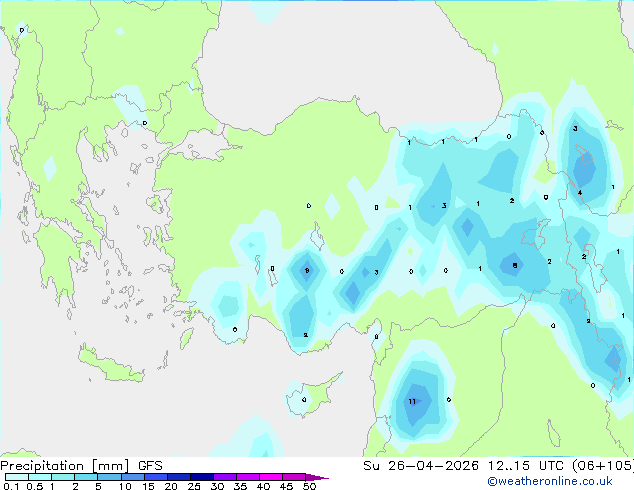
Task: Select the 30–35 mm purple legend swatch
Action: tap(225, 477)
